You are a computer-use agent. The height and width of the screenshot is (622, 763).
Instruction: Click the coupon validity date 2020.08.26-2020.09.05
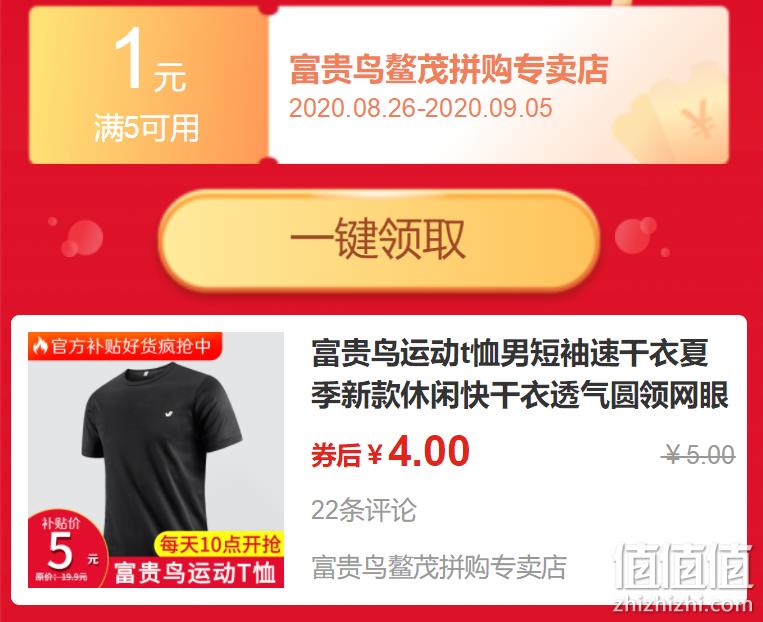point(421,108)
